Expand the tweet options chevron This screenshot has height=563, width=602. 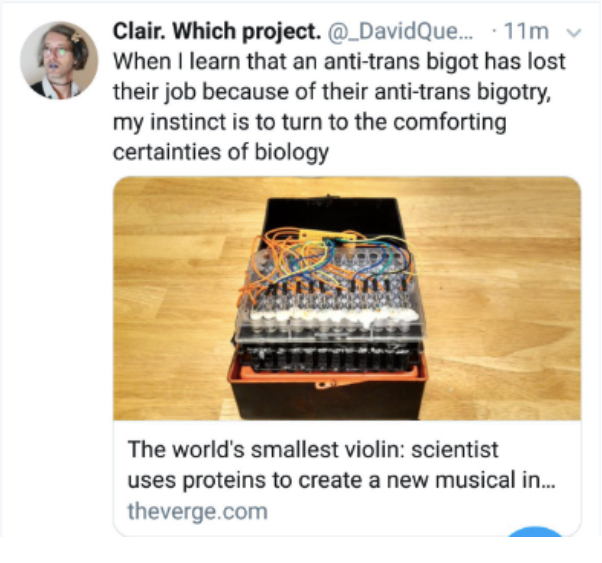574,33
